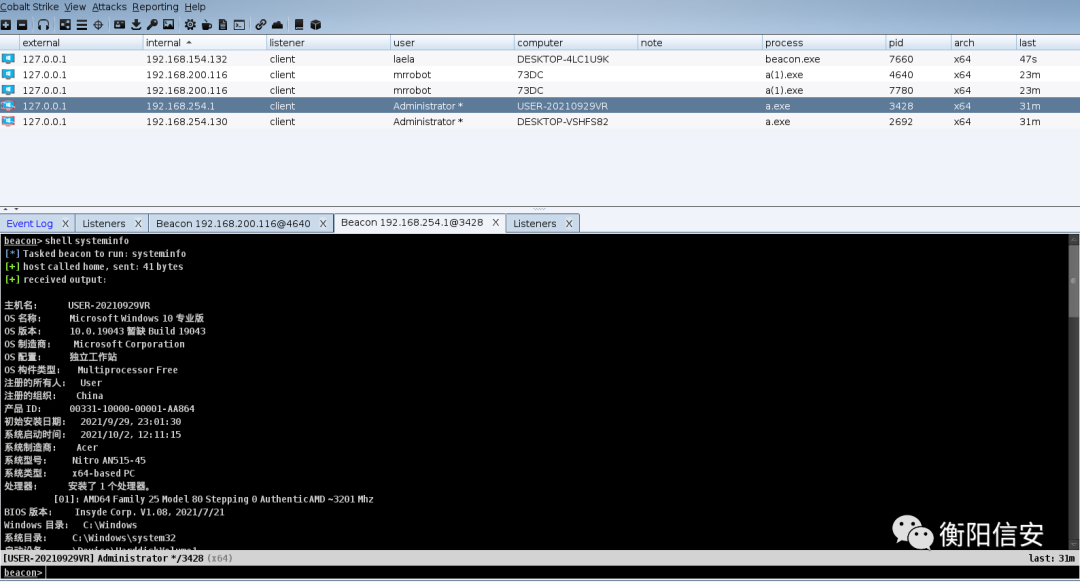Switch to the last Listeners tab
Image resolution: width=1080 pixels, height=582 pixels.
tap(534, 224)
